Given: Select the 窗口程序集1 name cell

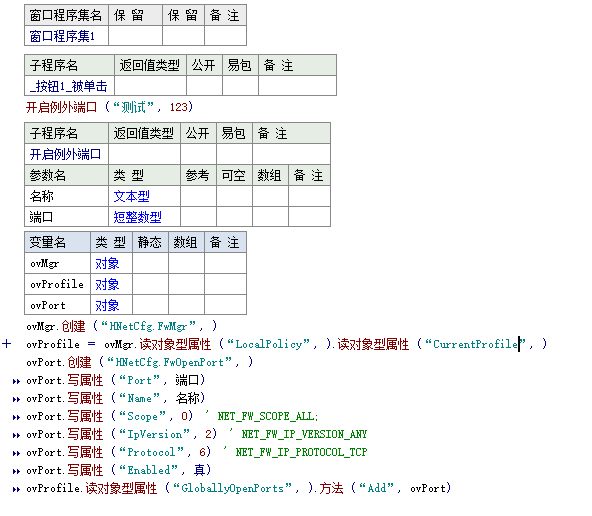Looking at the screenshot, I should (66, 36).
